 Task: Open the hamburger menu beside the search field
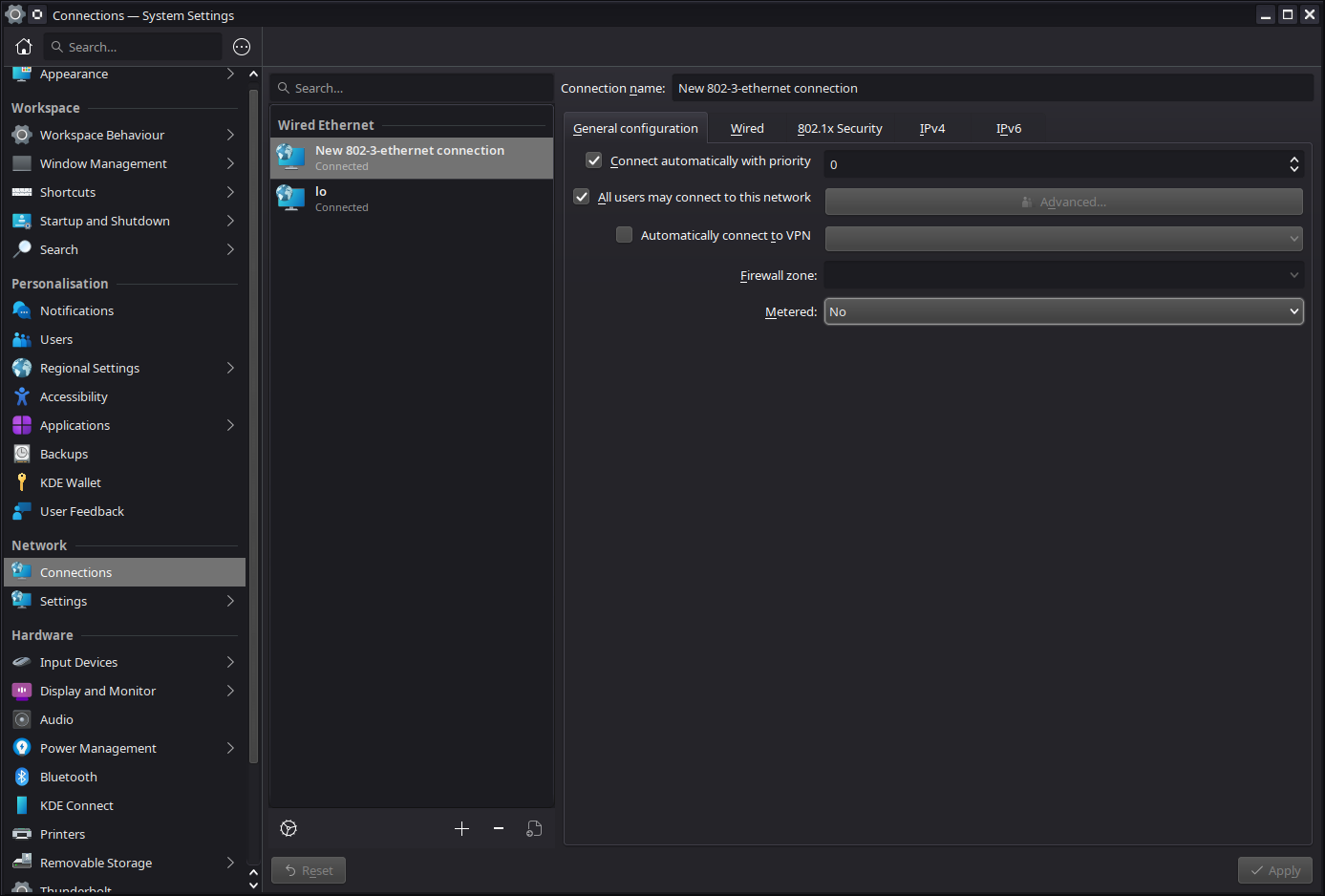242,47
